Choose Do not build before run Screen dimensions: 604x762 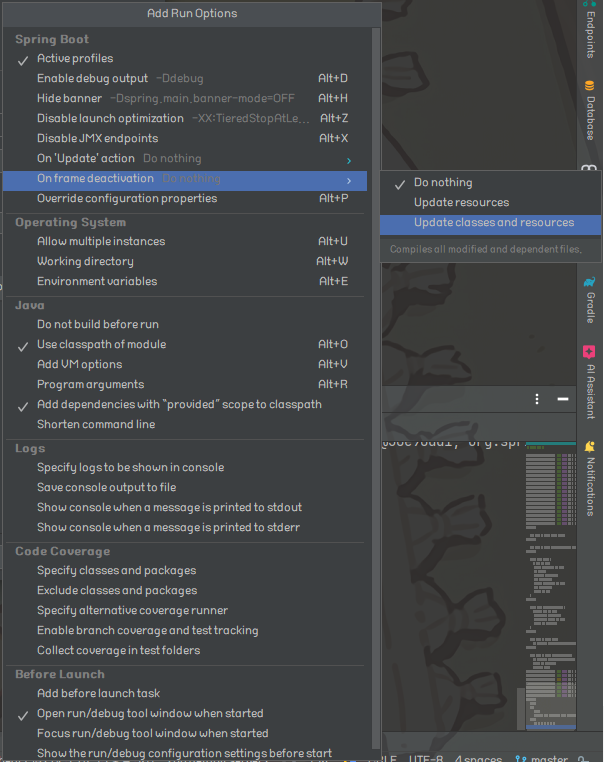185,324
